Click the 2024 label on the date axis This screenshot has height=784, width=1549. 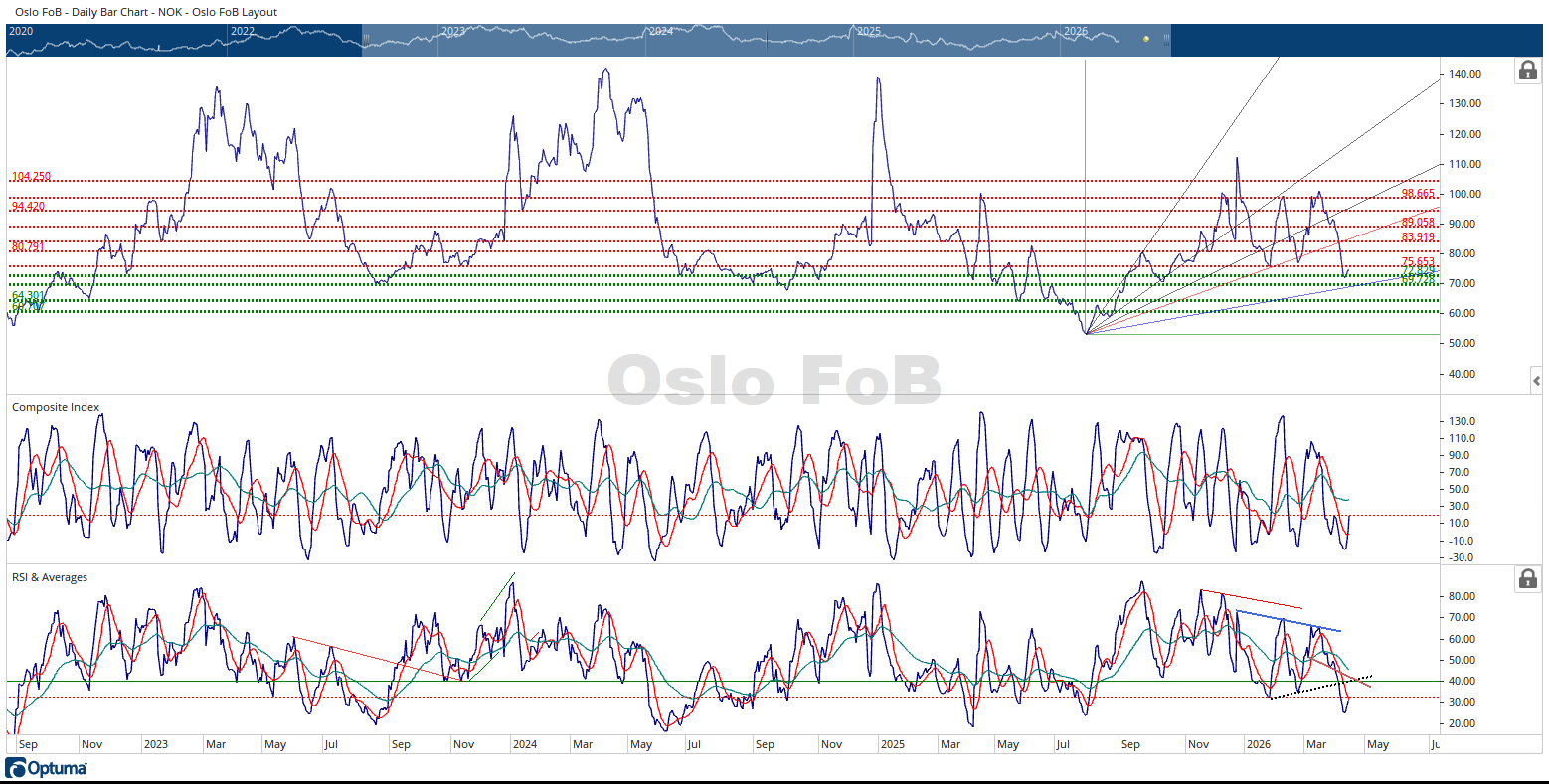tap(525, 744)
